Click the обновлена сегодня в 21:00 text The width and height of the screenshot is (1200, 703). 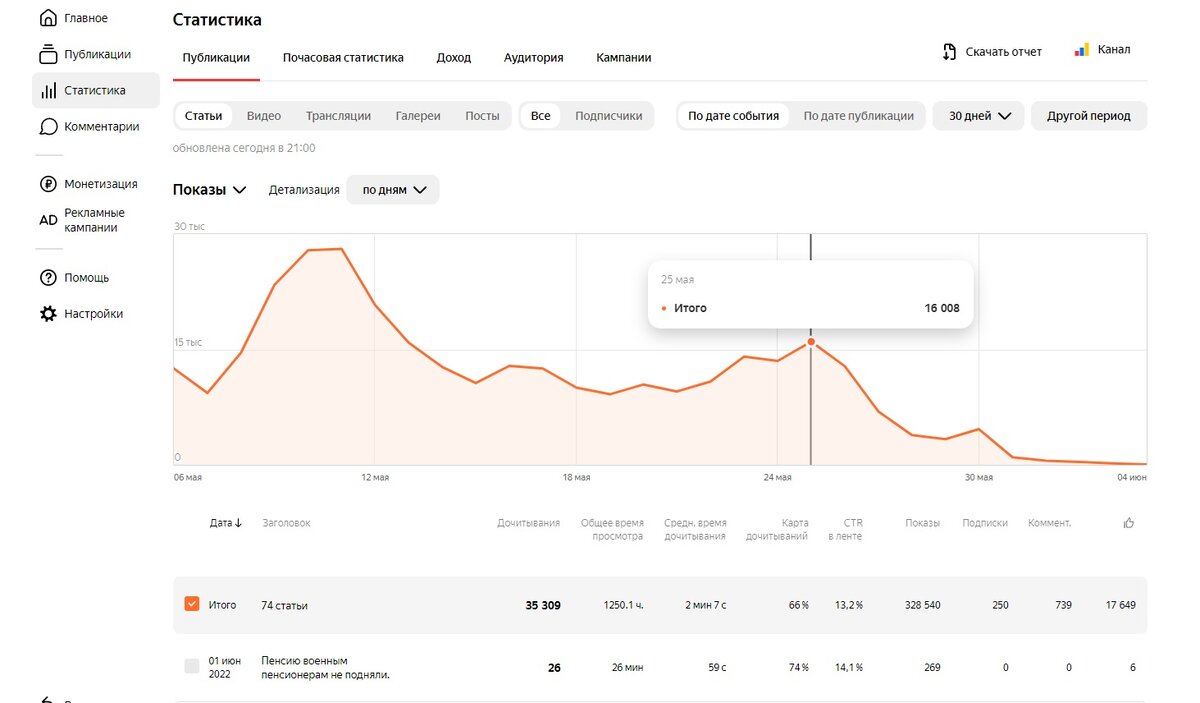tap(244, 148)
